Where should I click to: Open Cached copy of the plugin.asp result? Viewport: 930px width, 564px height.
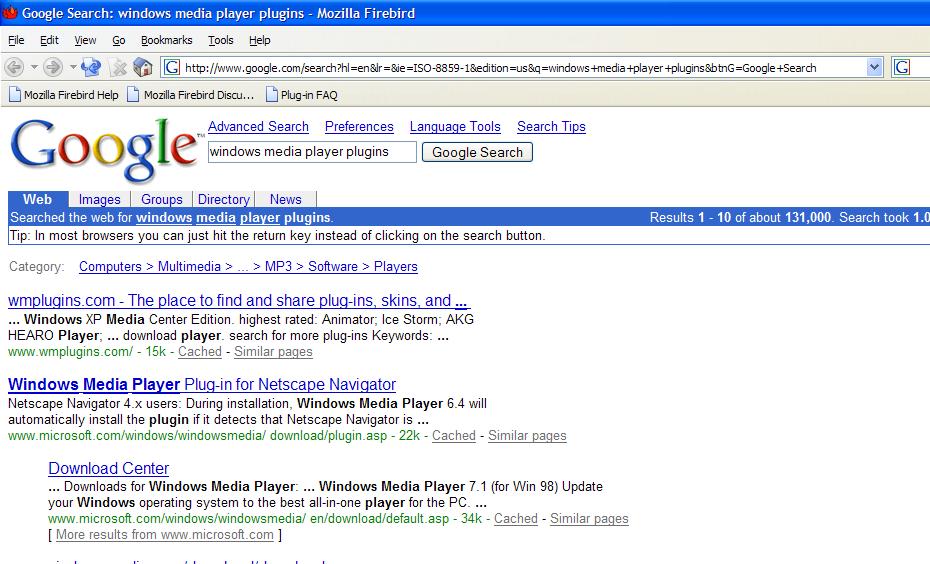point(454,436)
